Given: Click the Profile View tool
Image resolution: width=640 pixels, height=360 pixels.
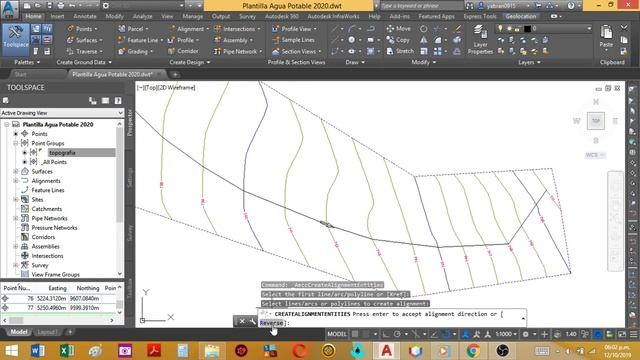Looking at the screenshot, I should [x=294, y=29].
